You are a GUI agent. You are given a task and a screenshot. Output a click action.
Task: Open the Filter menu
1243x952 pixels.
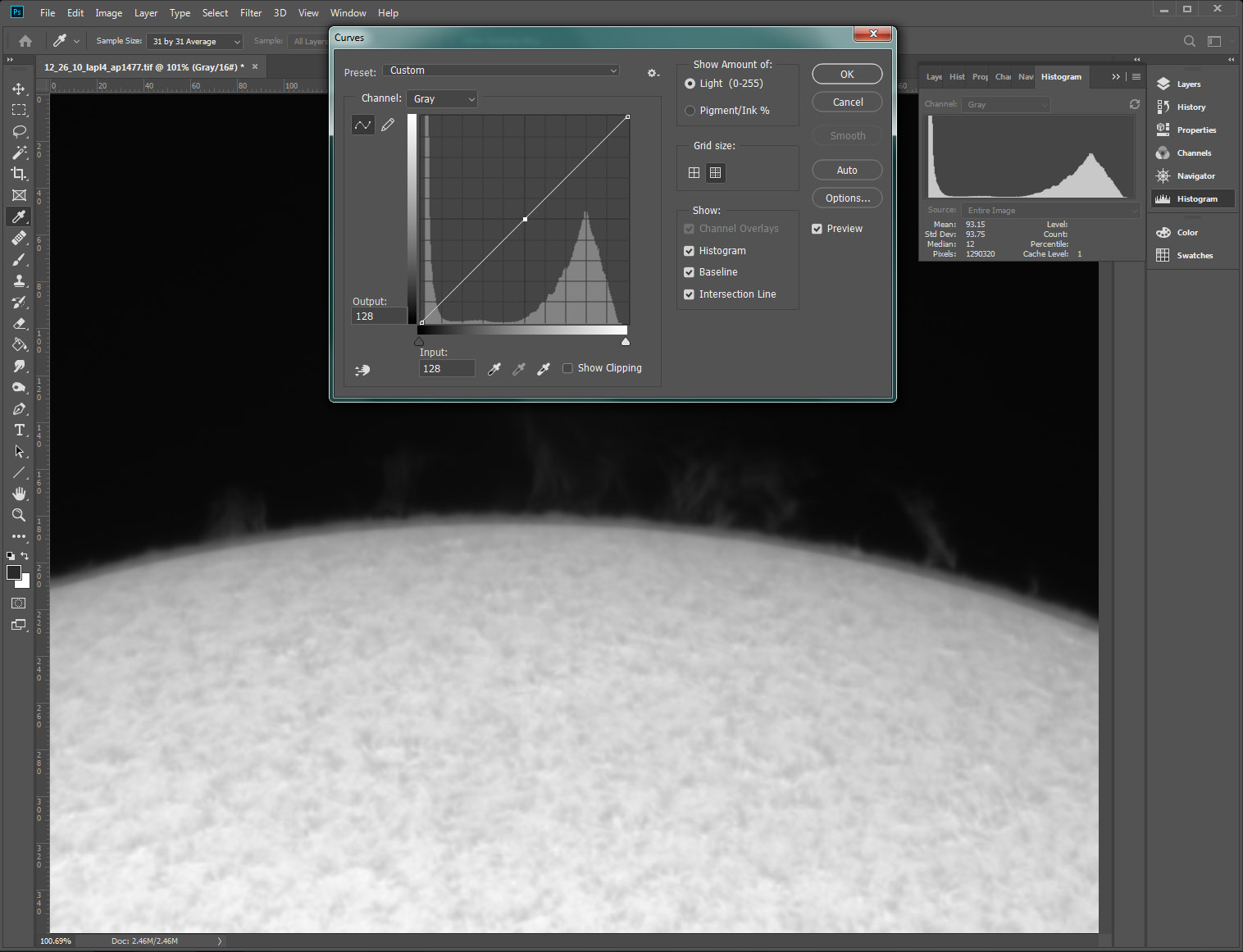pyautogui.click(x=251, y=13)
